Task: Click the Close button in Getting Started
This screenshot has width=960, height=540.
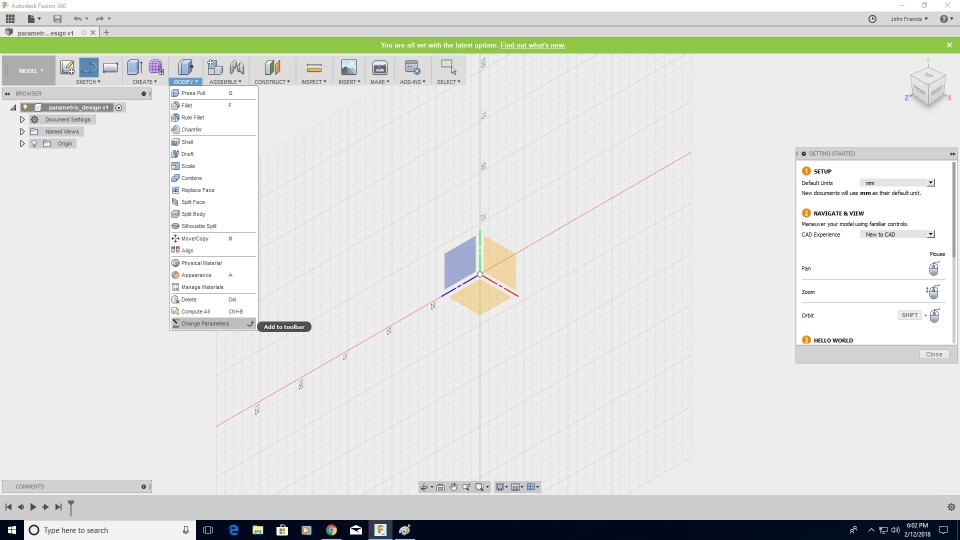Action: [x=934, y=354]
